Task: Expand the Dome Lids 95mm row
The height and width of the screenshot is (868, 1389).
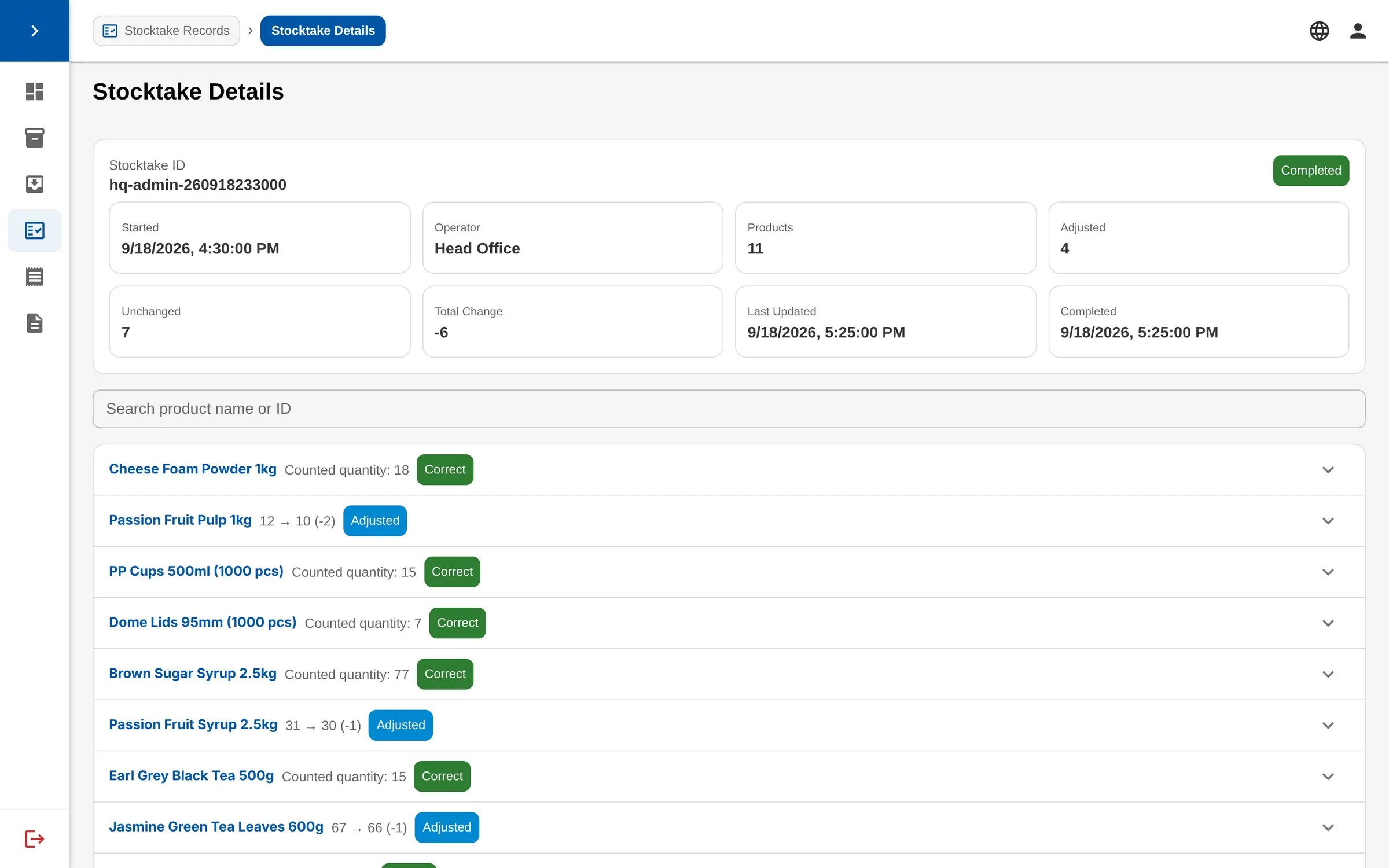Action: click(x=1328, y=623)
